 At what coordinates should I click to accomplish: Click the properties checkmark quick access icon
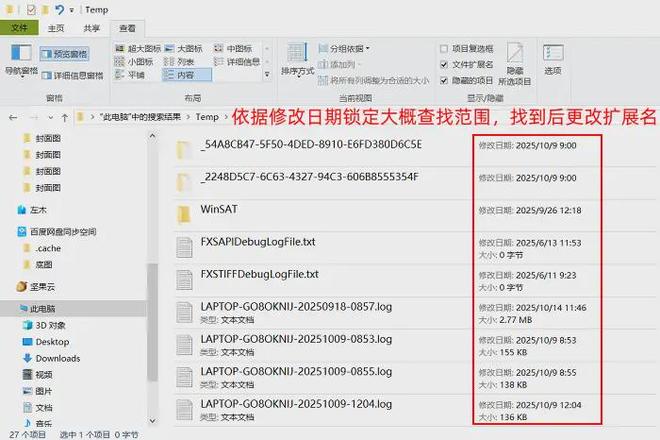click(31, 9)
